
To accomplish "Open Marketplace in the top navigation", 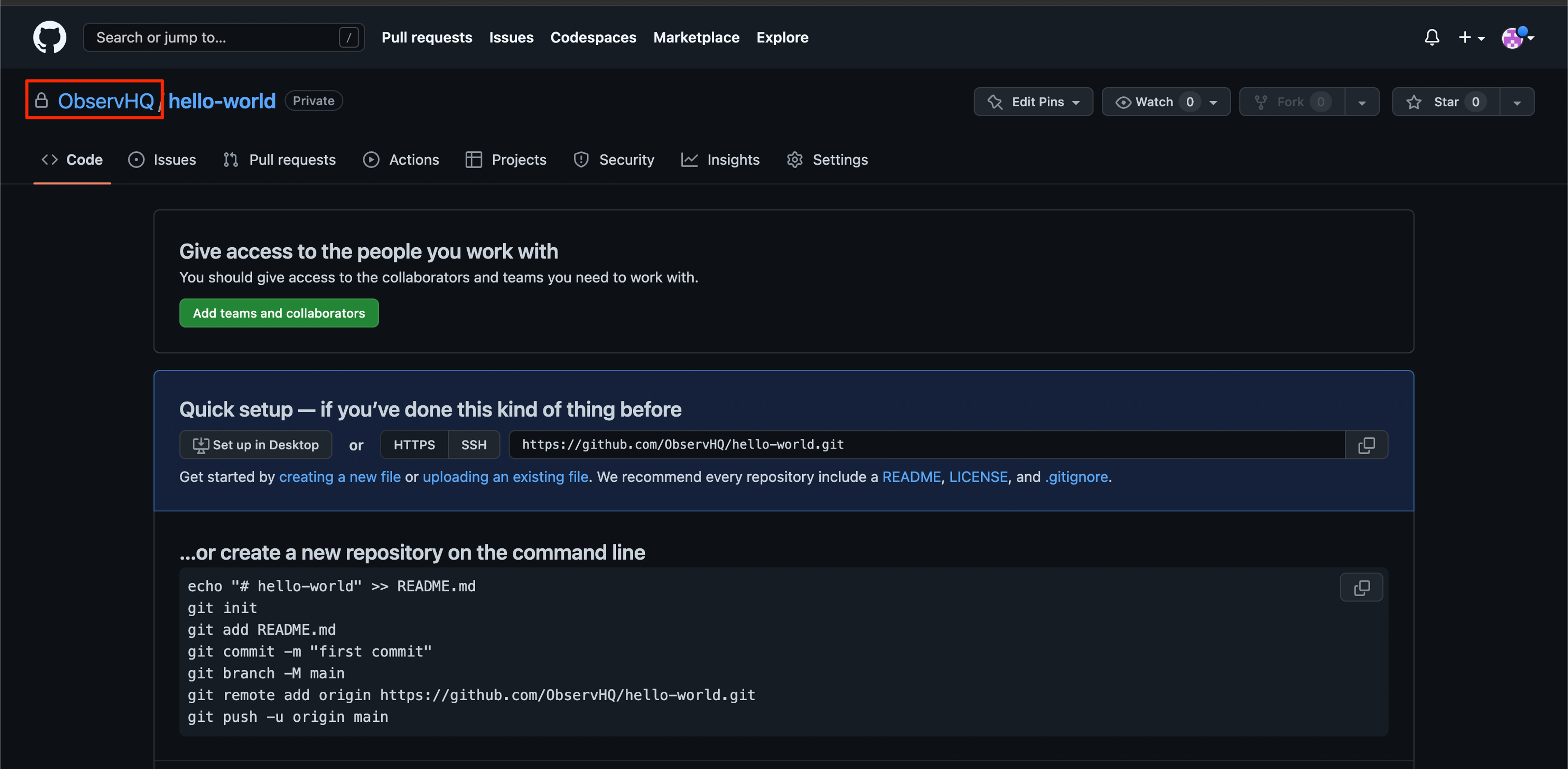I will coord(696,38).
